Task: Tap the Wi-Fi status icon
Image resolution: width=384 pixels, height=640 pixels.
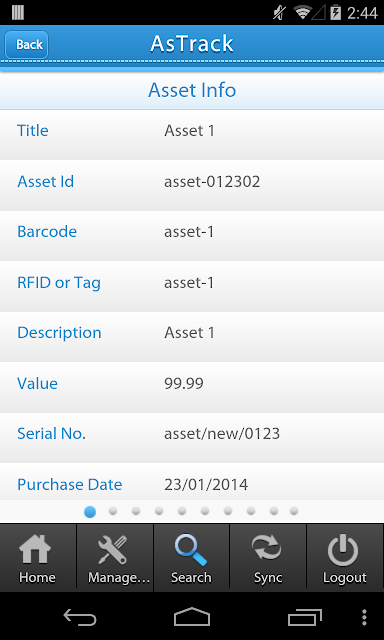Action: pyautogui.click(x=303, y=13)
